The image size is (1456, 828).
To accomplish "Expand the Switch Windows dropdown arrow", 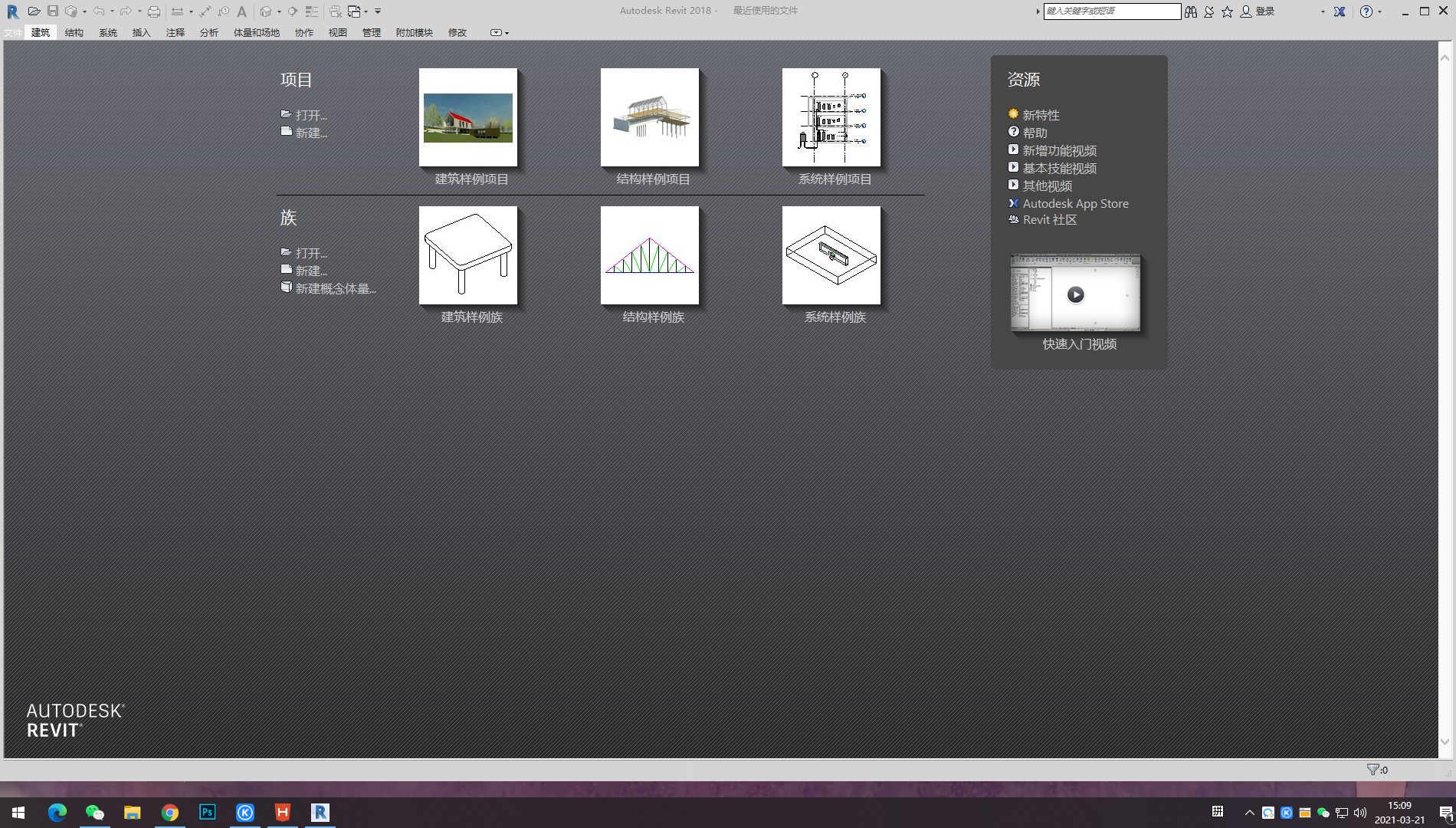I will pyautogui.click(x=366, y=11).
